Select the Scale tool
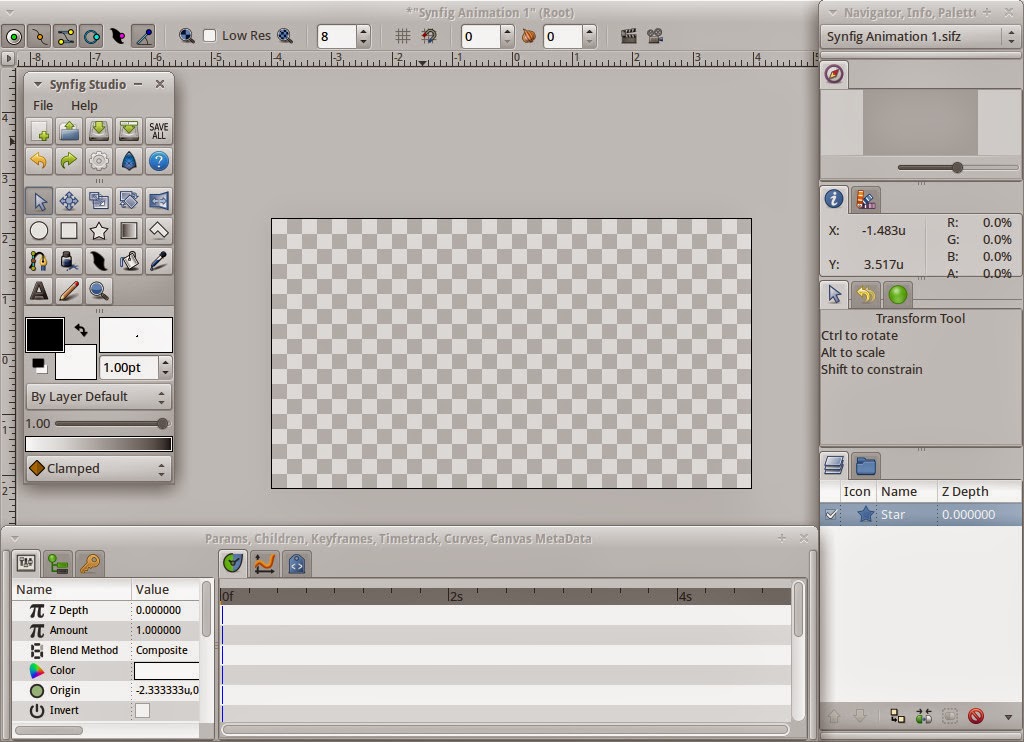 99,201
